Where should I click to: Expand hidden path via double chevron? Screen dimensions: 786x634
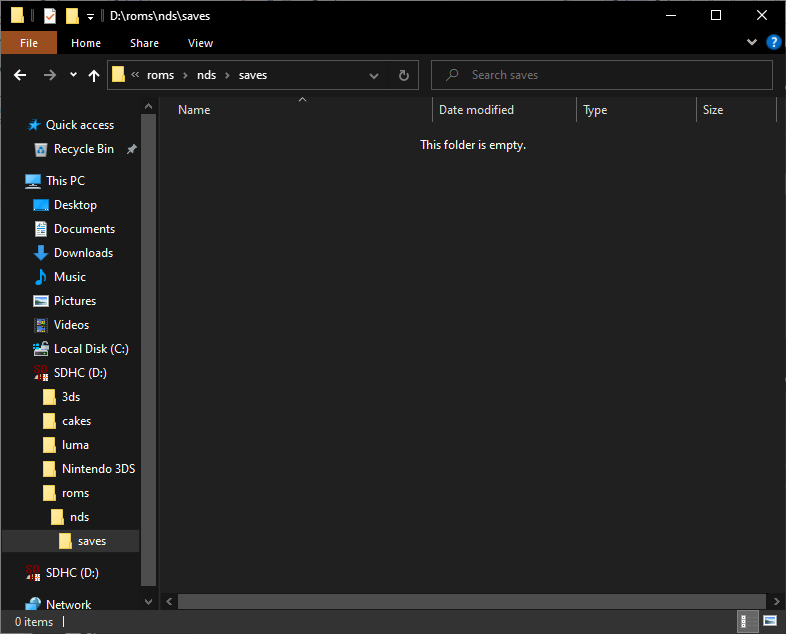(135, 75)
